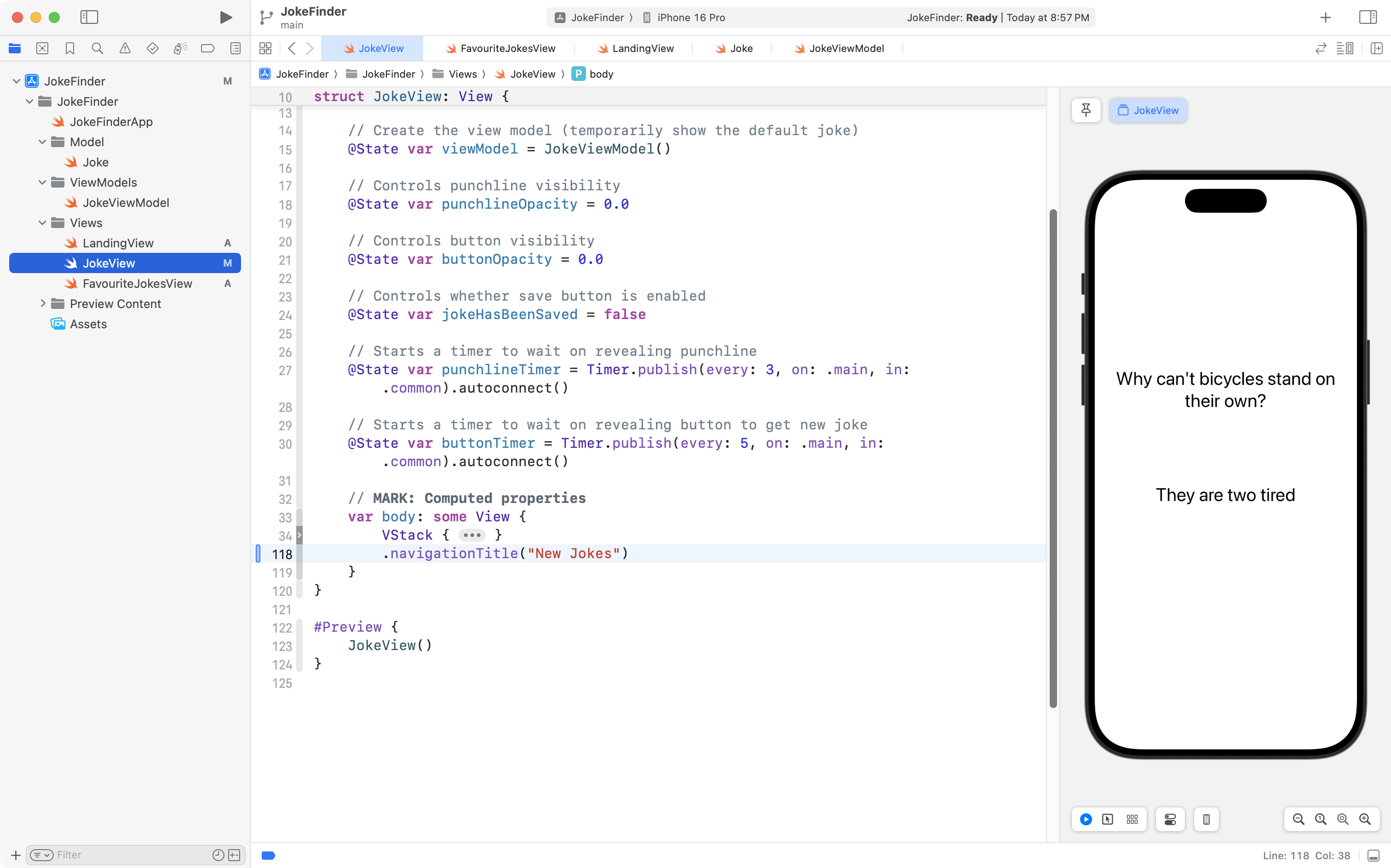The width and height of the screenshot is (1391, 868).
Task: Open the related items grid icon
Action: [265, 48]
